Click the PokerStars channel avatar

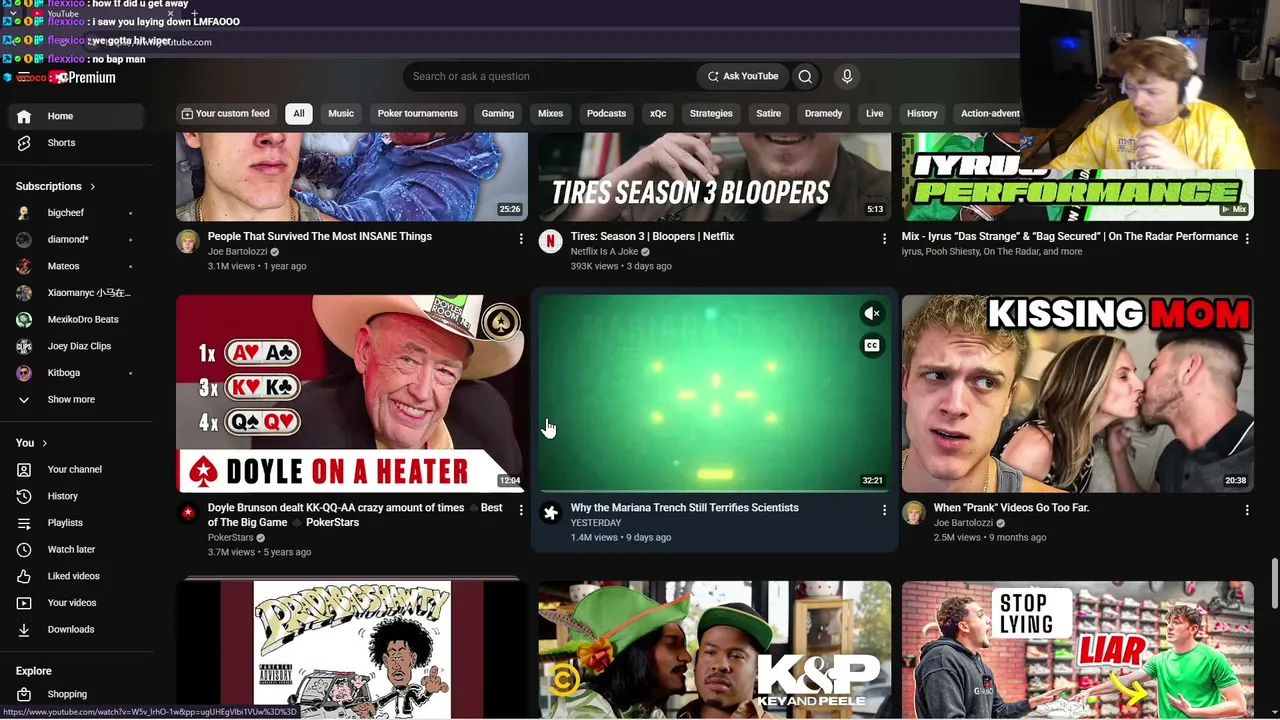tap(188, 513)
